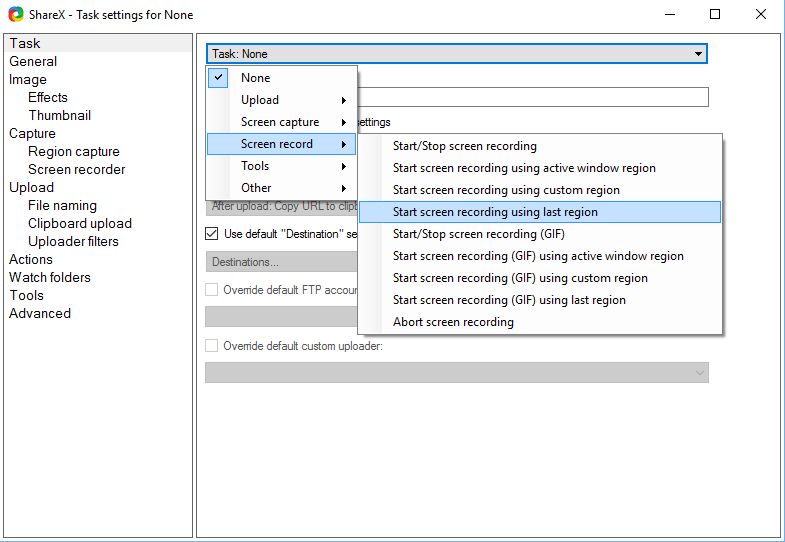Open the Tools submenu in task menu
The height and width of the screenshot is (542, 785).
coord(281,166)
